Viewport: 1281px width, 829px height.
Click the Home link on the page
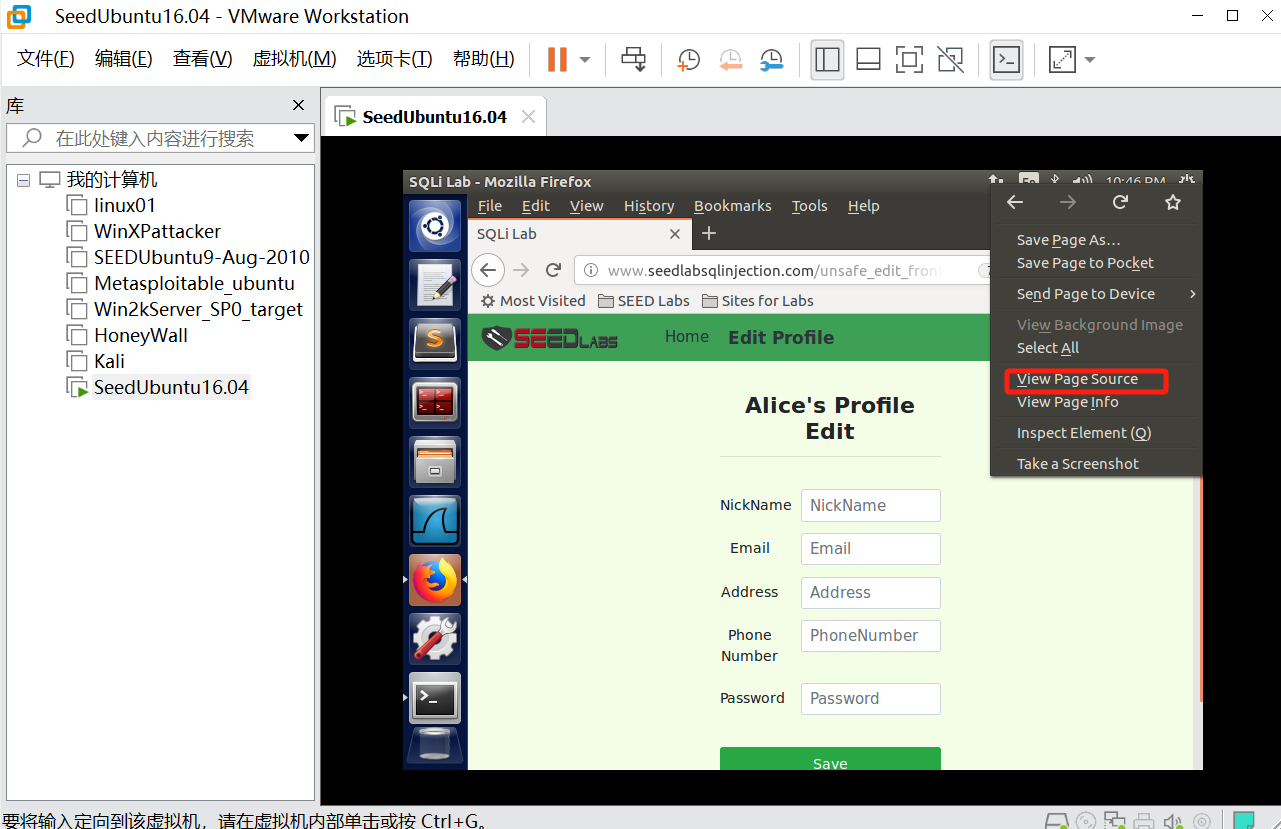tap(687, 337)
